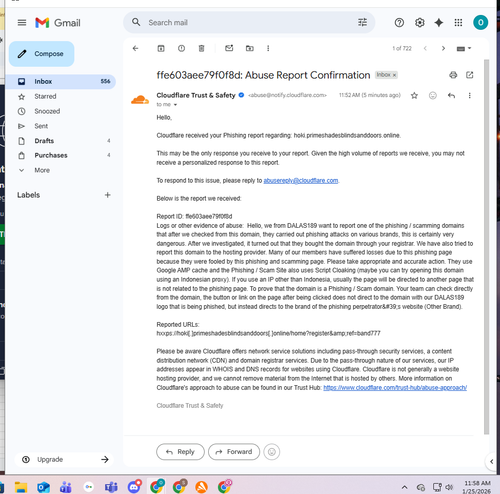The image size is (500, 494).
Task: Add an emoji reaction to message
Action: pyautogui.click(x=433, y=96)
